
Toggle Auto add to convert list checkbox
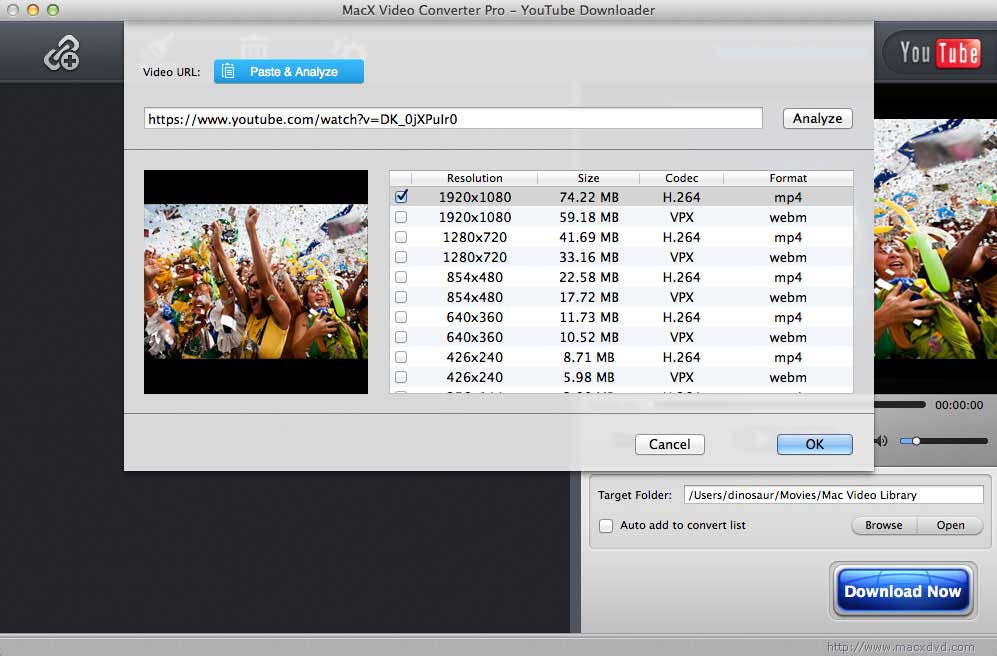tap(606, 526)
